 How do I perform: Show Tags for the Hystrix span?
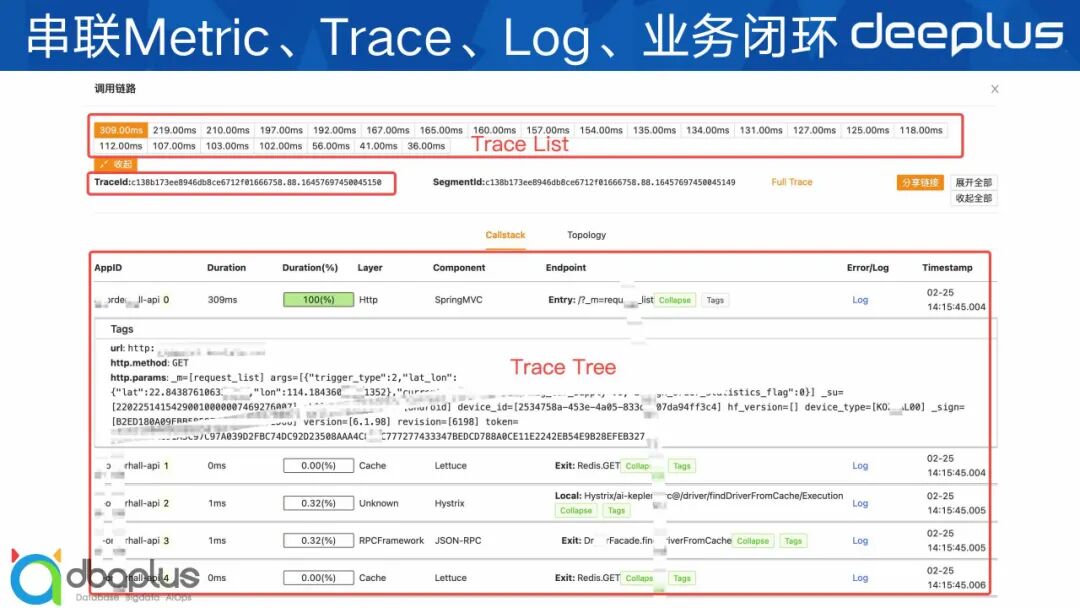coord(616,511)
